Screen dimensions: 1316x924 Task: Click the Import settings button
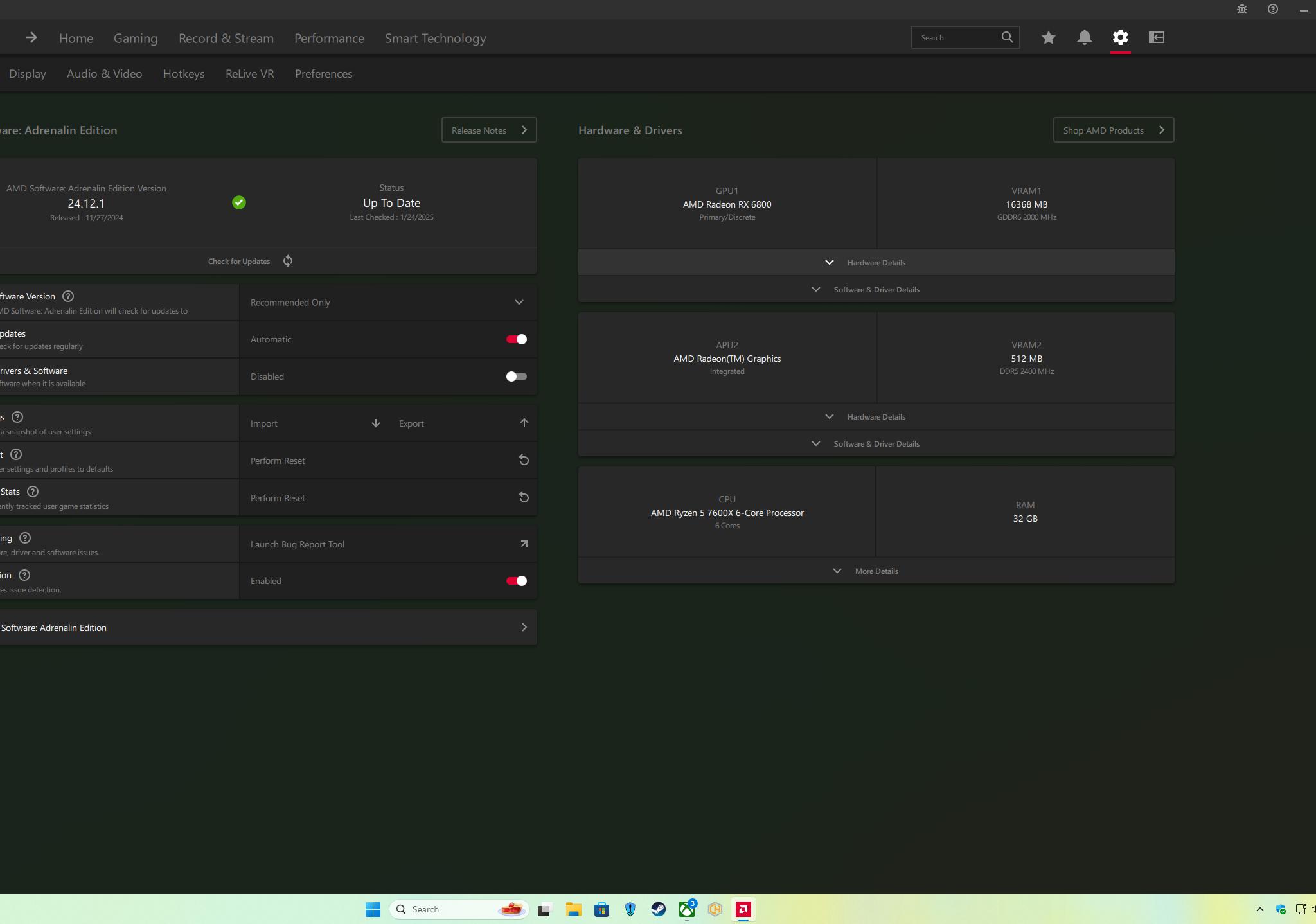(314, 423)
